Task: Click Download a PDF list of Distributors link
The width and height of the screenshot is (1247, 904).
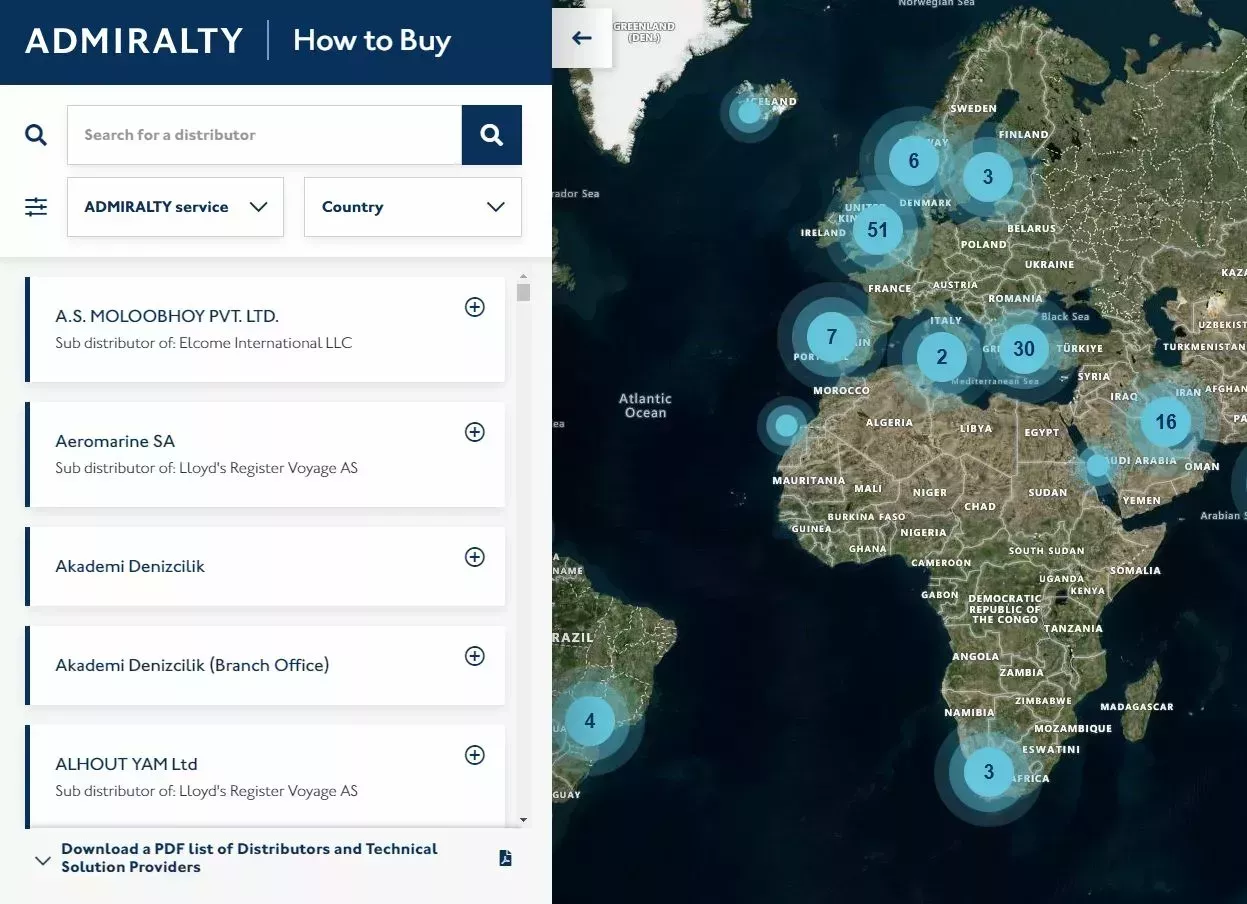Action: click(249, 858)
